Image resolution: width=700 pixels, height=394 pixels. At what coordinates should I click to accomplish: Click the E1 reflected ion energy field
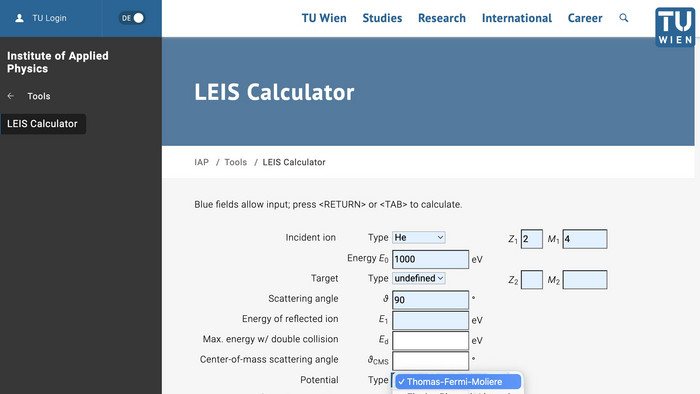(430, 320)
